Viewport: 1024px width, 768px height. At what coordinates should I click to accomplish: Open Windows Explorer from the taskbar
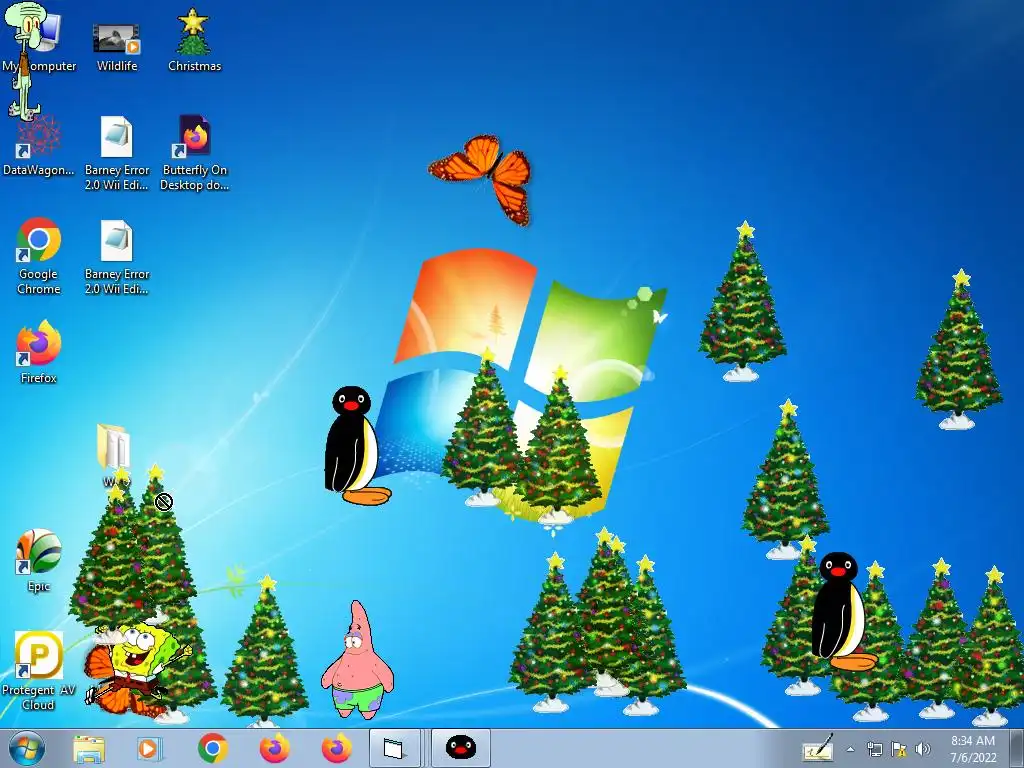[x=89, y=748]
